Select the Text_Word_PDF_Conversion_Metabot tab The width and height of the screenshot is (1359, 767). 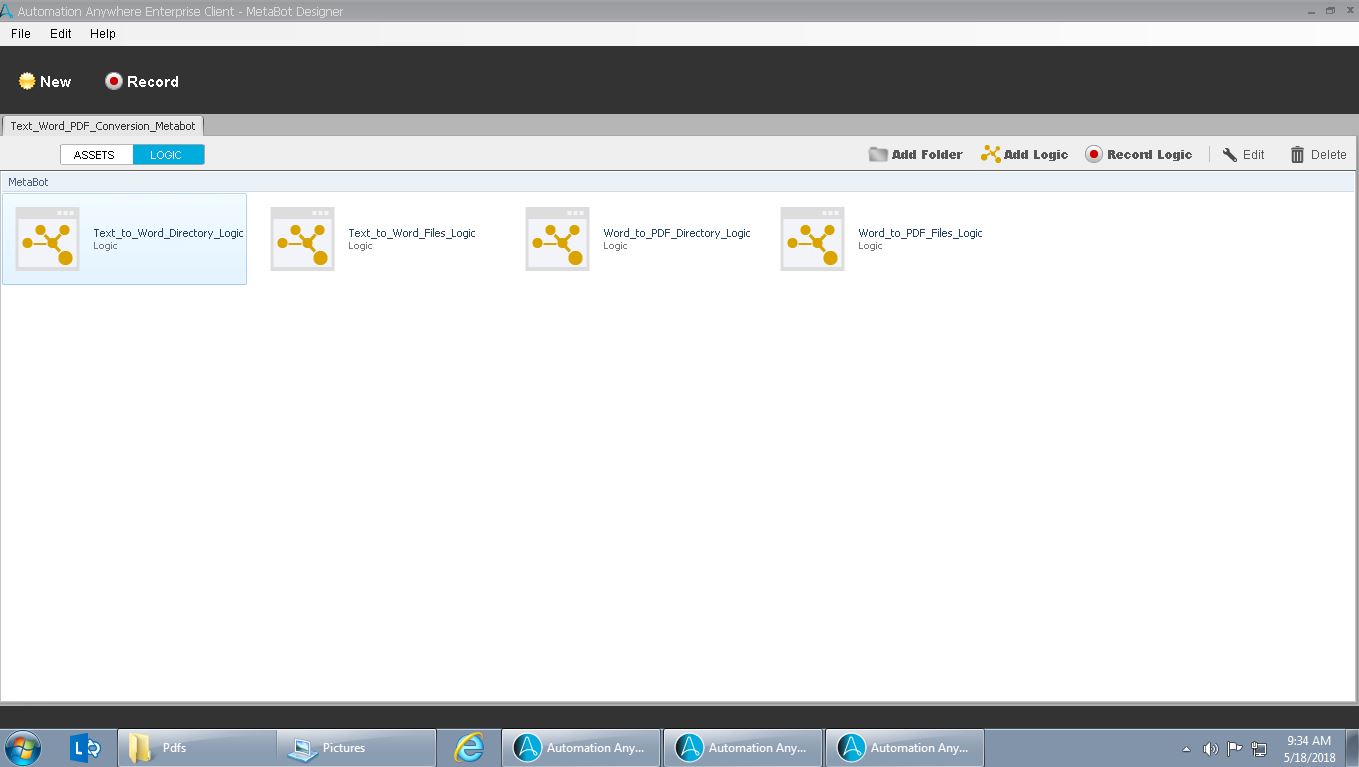[x=103, y=126]
